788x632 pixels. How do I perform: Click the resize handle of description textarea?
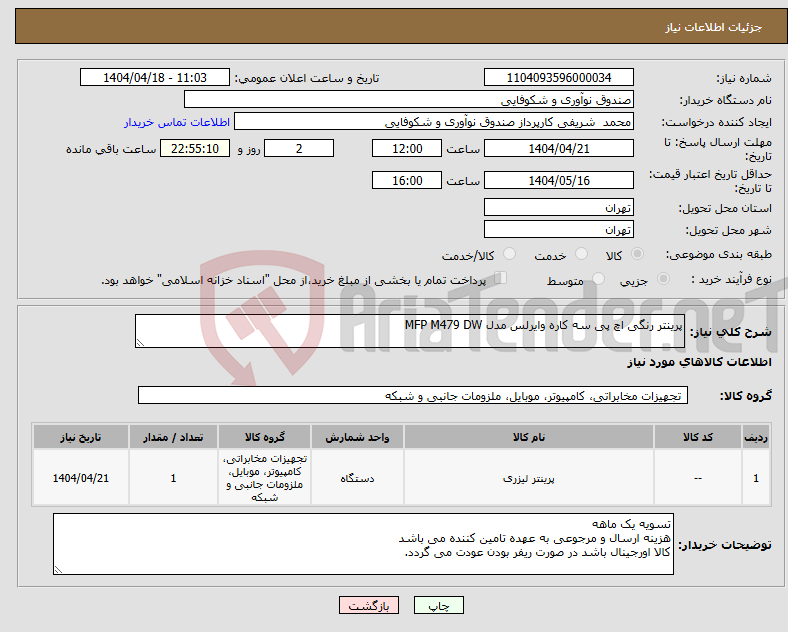click(140, 343)
